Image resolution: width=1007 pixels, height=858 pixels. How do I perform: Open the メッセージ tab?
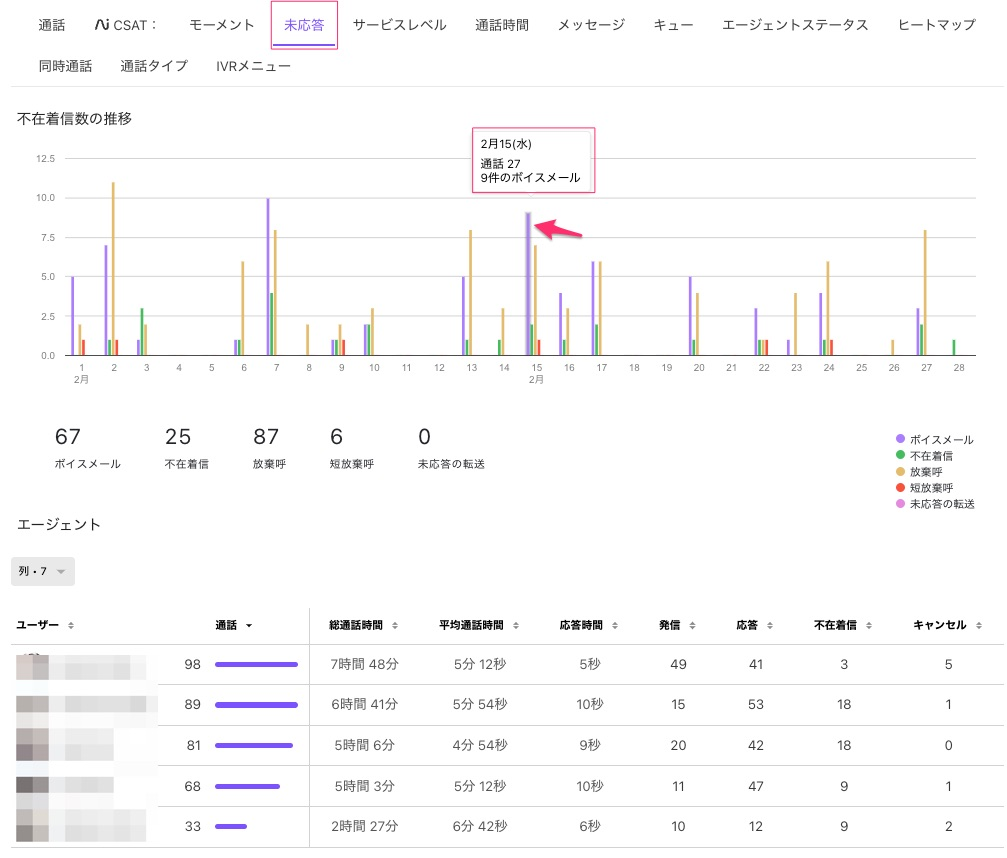591,25
